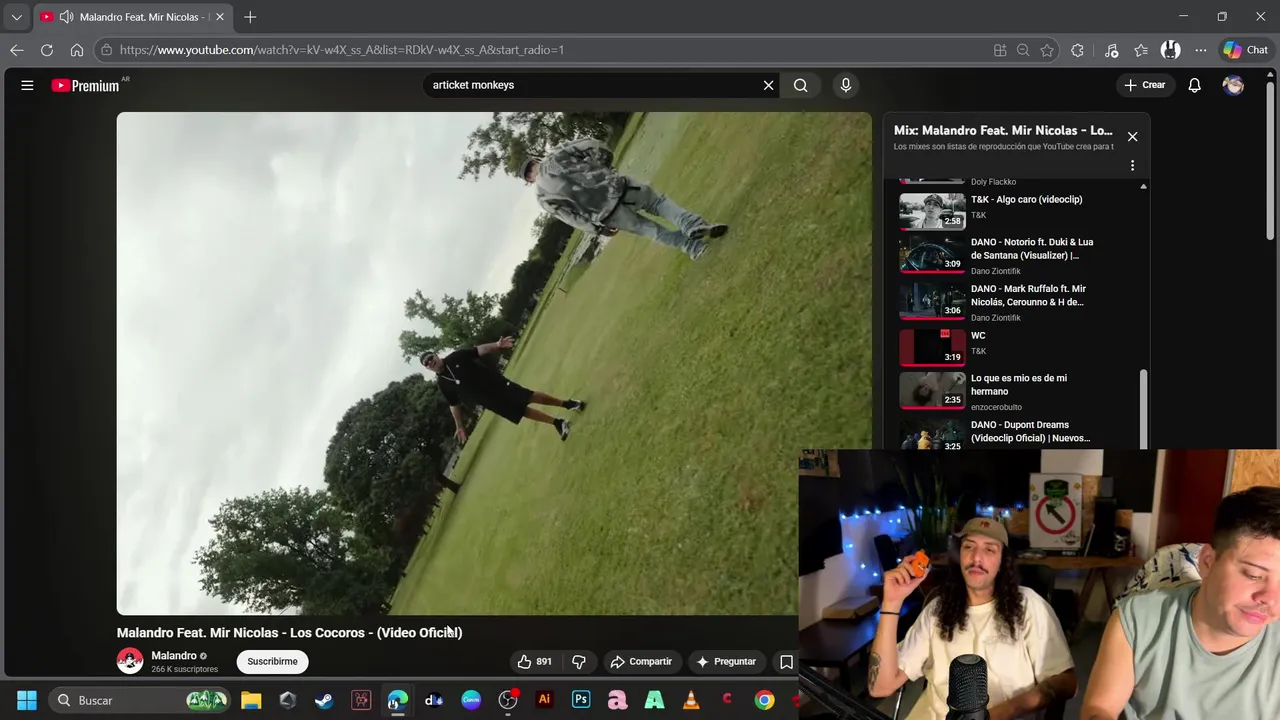The image size is (1280, 720).
Task: Play T&K - Algo caro (videoclip)
Action: [x=1015, y=209]
